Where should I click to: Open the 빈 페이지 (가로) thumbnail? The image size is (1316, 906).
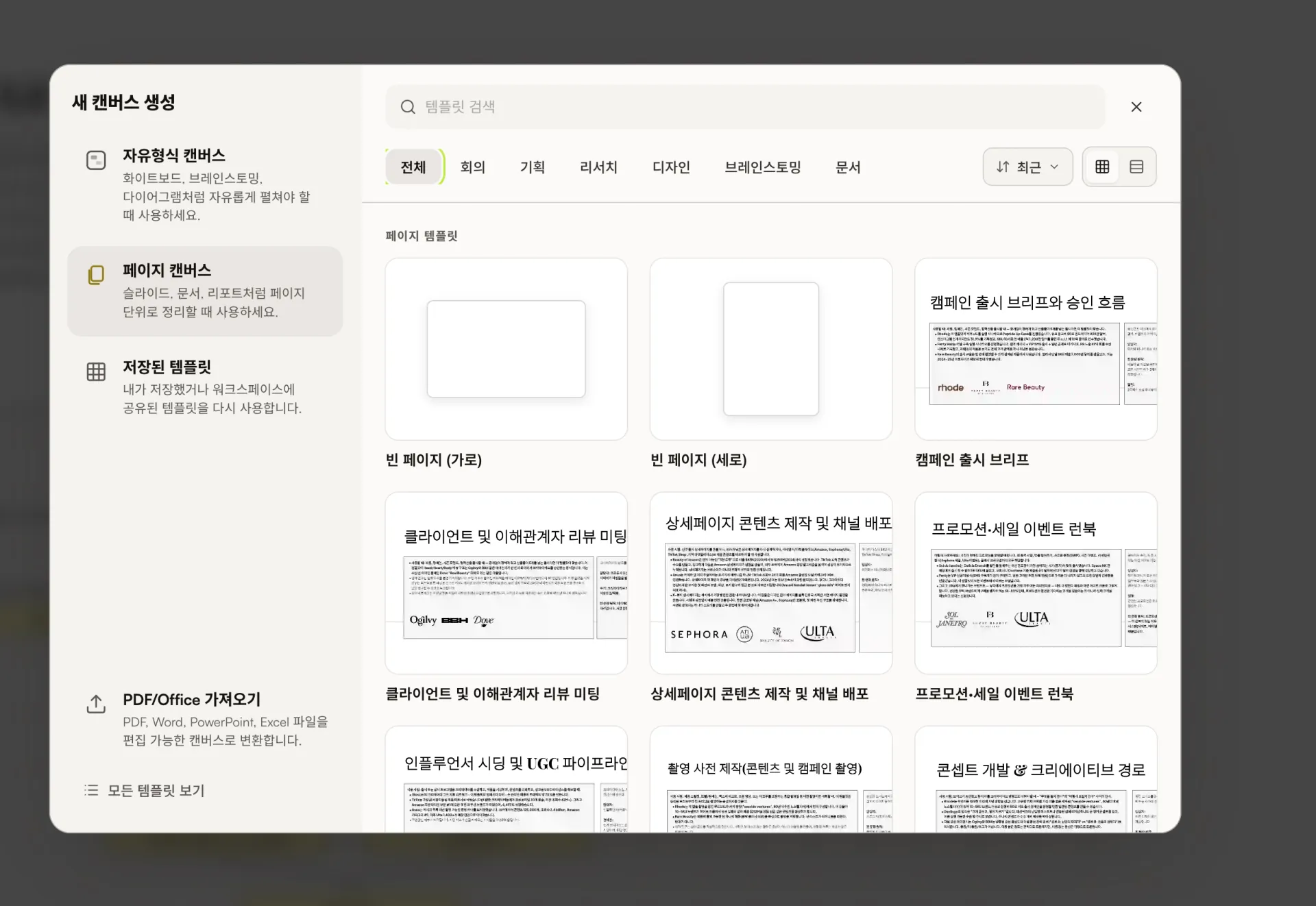[506, 349]
